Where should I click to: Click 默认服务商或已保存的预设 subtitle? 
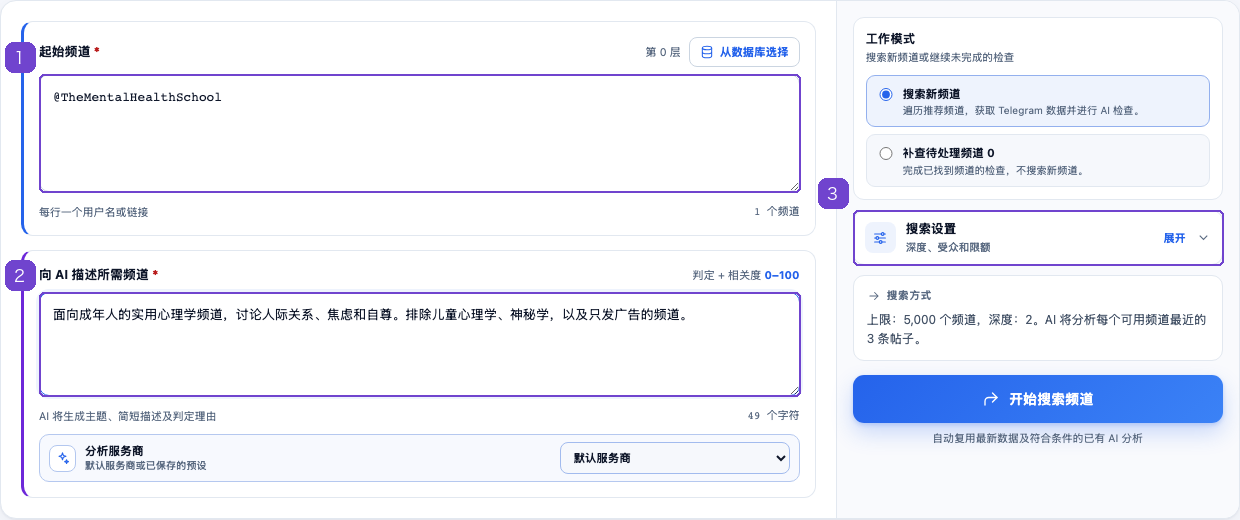coord(145,465)
